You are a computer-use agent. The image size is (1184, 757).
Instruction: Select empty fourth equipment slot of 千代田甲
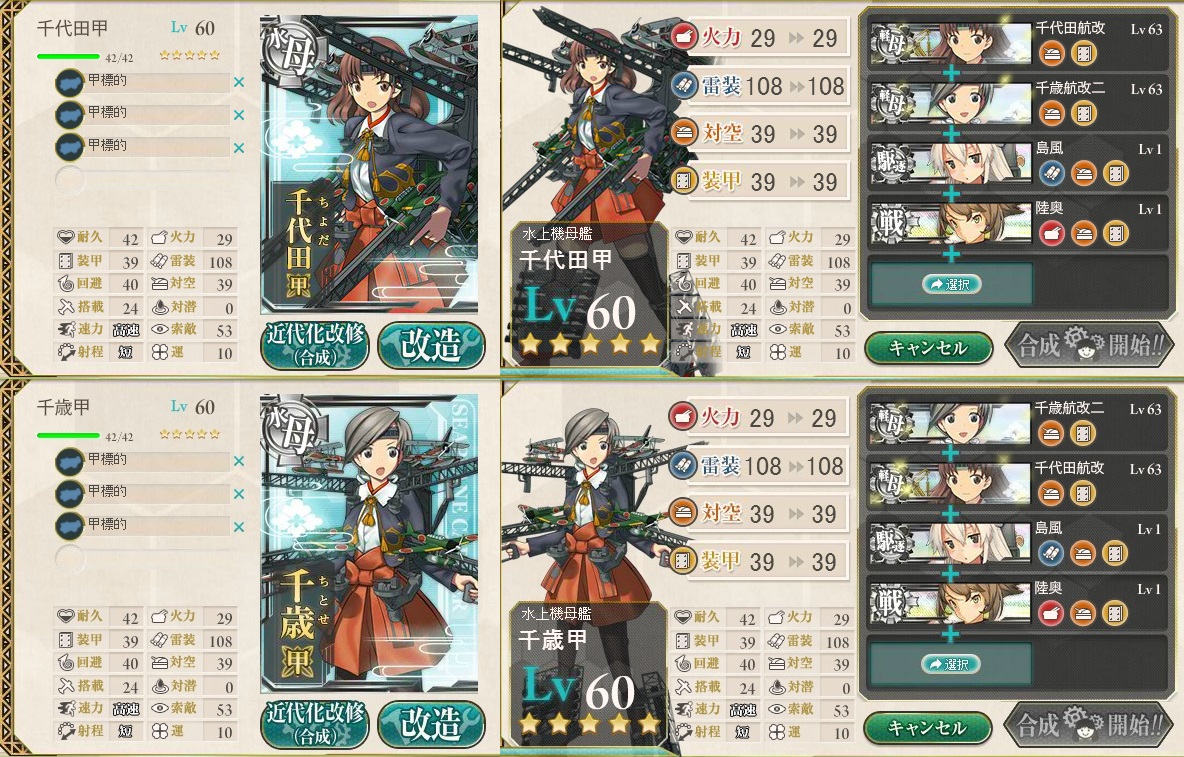143,180
